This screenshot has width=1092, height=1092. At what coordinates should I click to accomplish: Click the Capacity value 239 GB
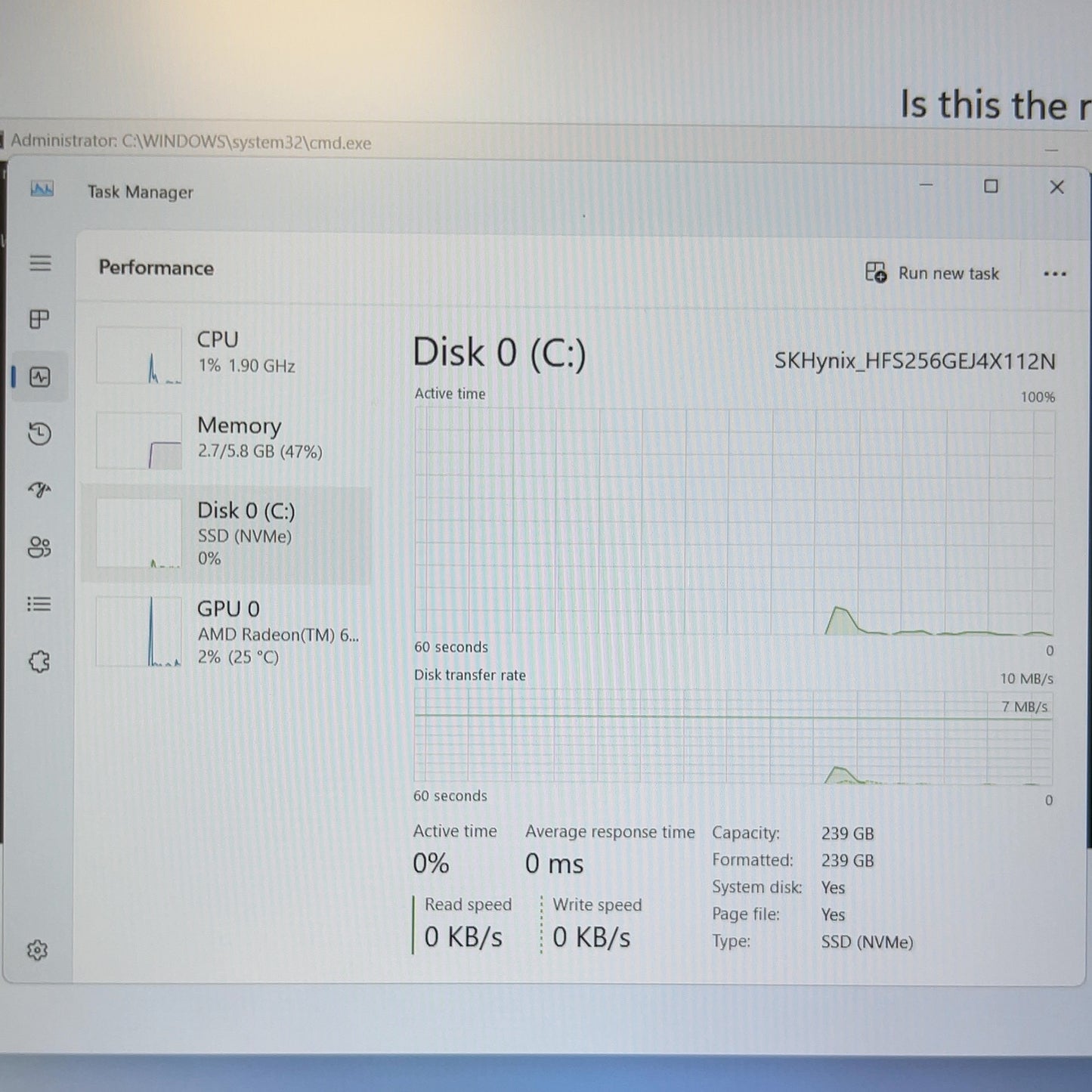point(847,834)
